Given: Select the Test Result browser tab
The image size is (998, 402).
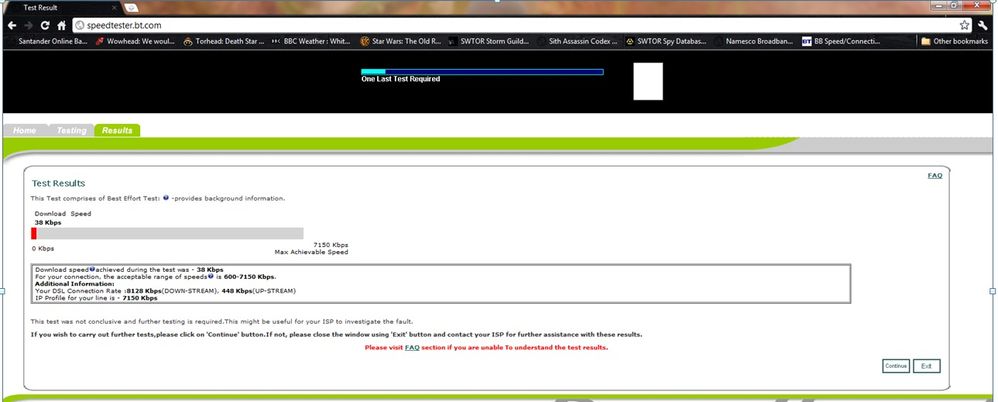Looking at the screenshot, I should point(62,8).
